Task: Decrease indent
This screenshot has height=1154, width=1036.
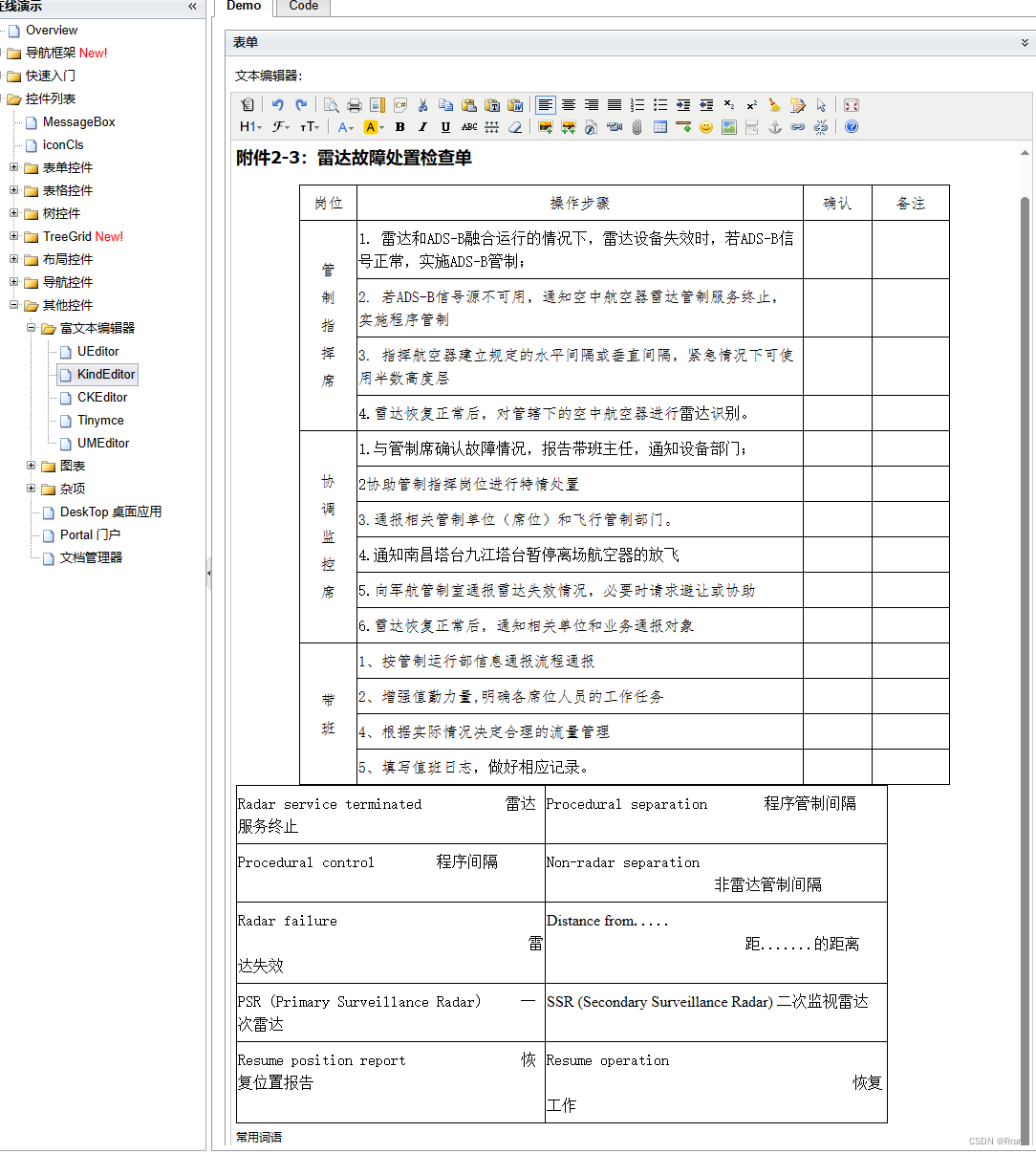Action: pyautogui.click(x=706, y=105)
